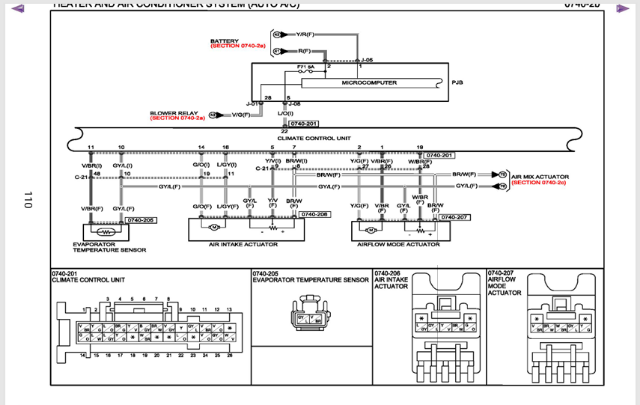
Task: Select EVAPORATOR TEMPERATURE SENSOR label under the sensor symbol
Action: coord(109,247)
